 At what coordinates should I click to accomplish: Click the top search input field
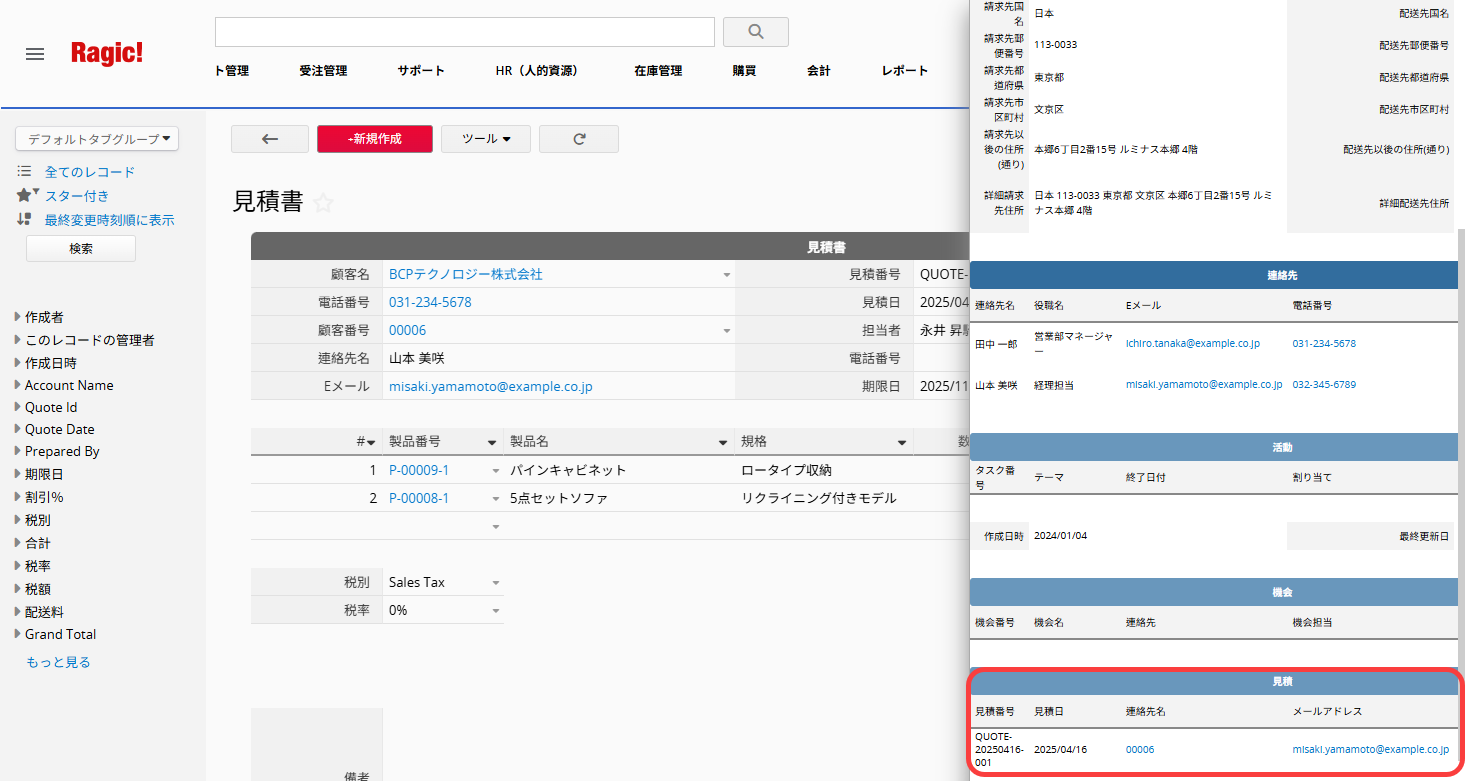coord(464,32)
